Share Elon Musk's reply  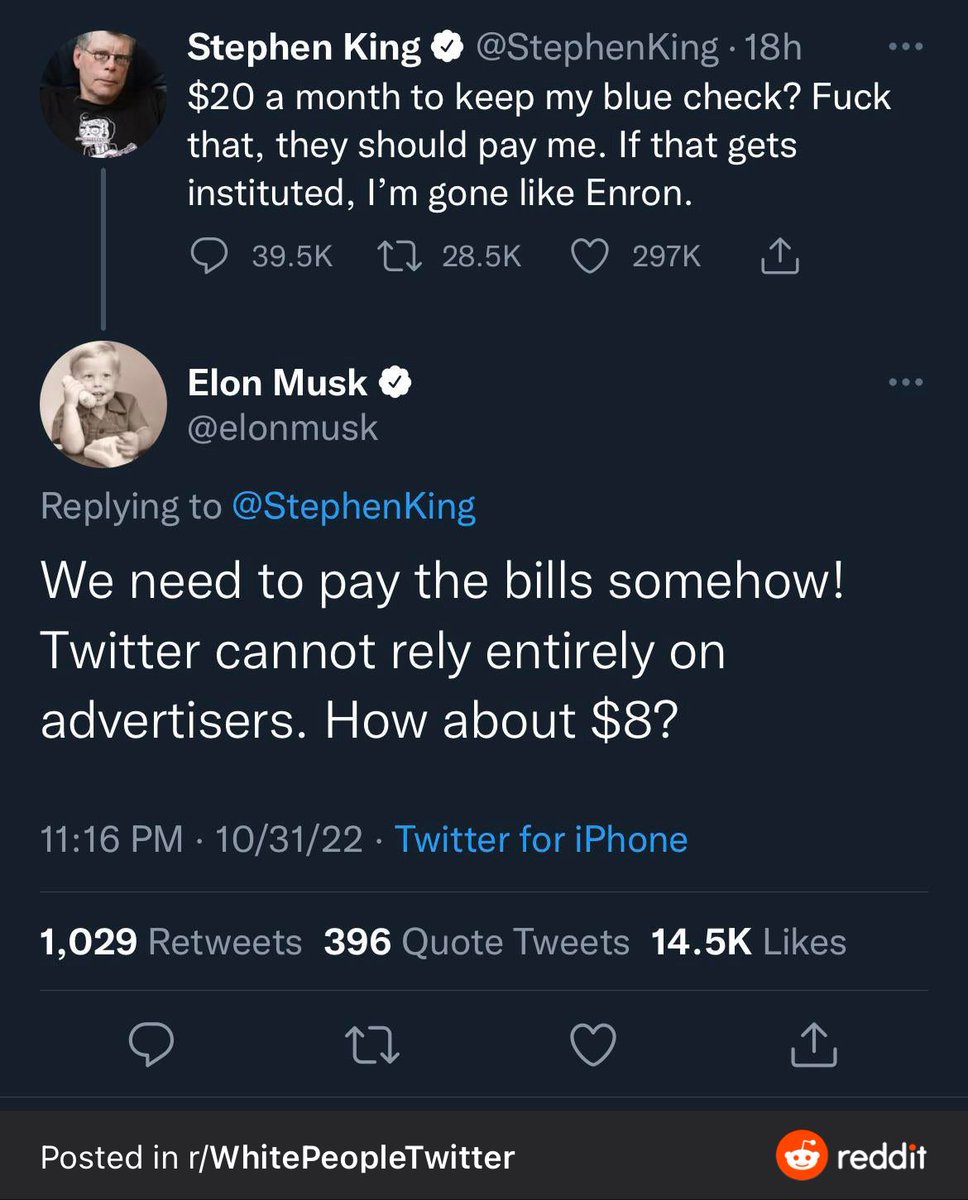pos(813,1045)
